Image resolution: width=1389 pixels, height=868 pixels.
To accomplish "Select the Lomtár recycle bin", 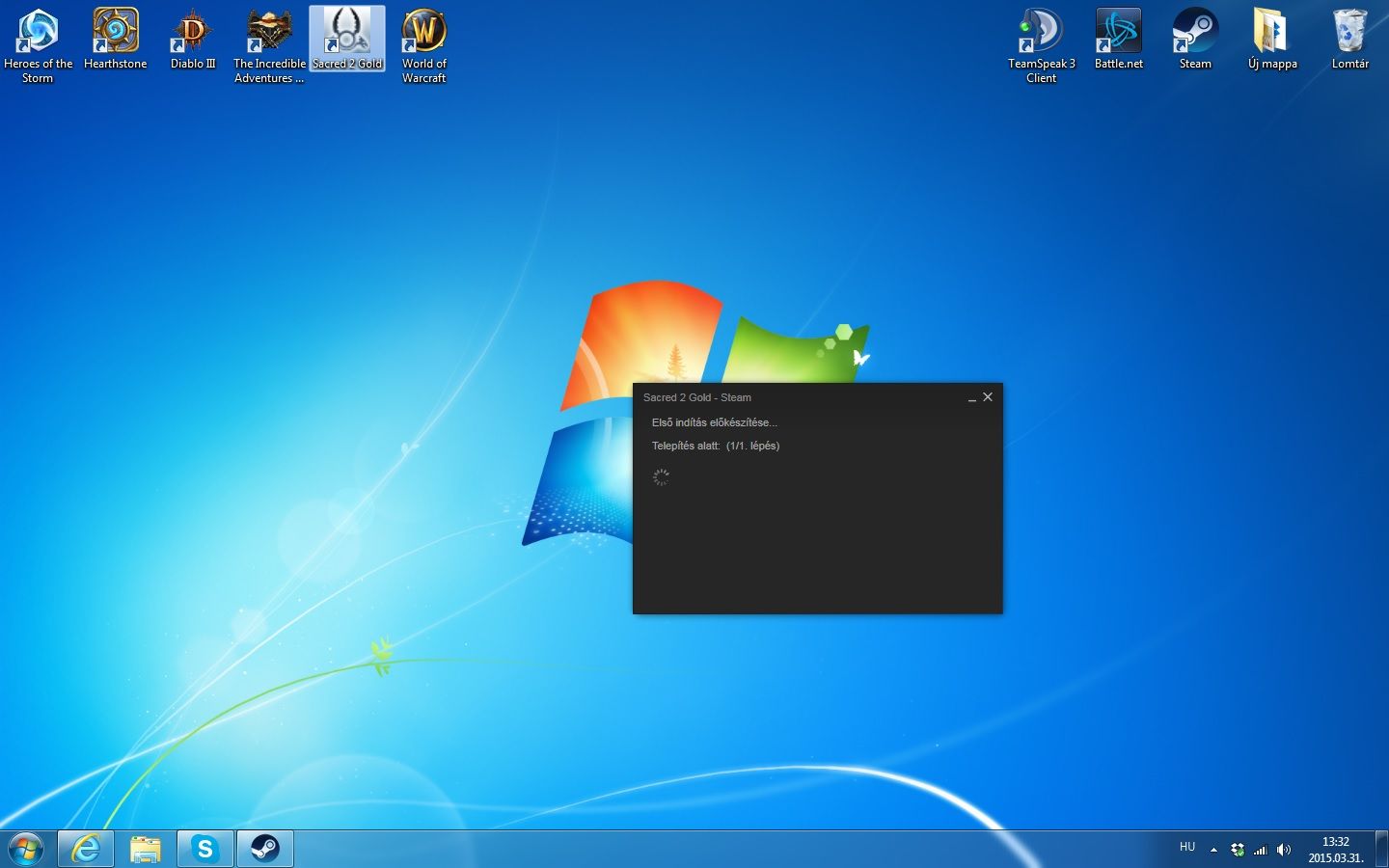I will pyautogui.click(x=1349, y=32).
